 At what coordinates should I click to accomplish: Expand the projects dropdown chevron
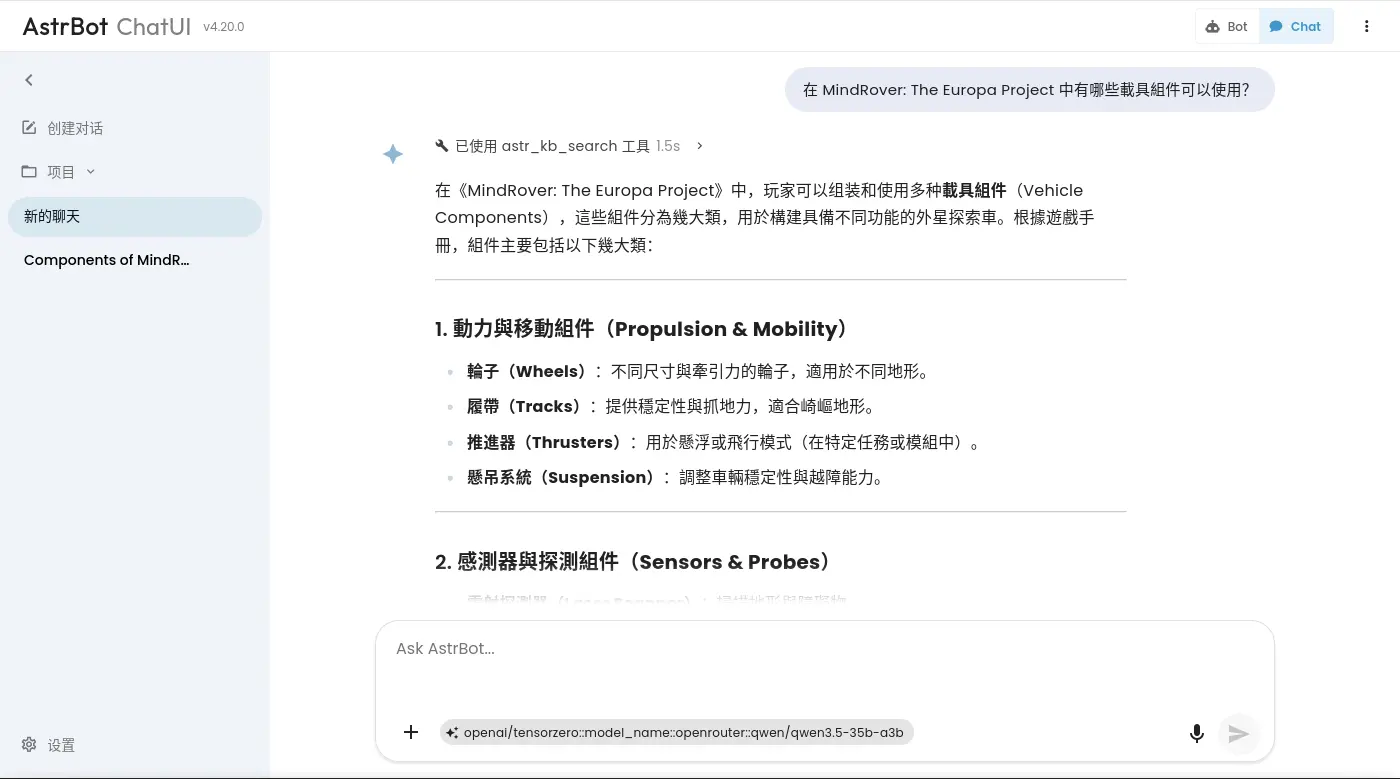tap(91, 172)
